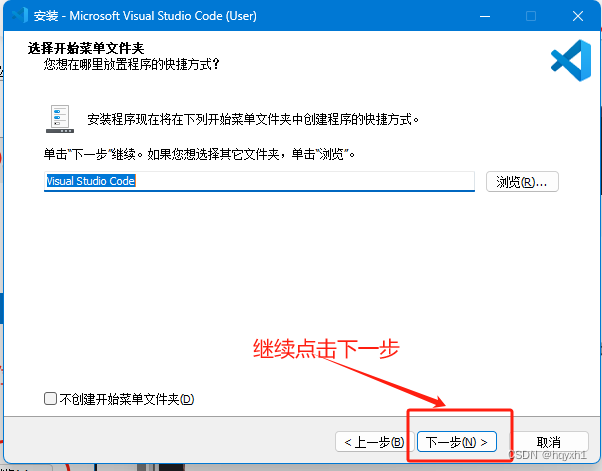
Task: Click the text 您想在哪里放置程序的快捷方式?
Action: point(131,64)
